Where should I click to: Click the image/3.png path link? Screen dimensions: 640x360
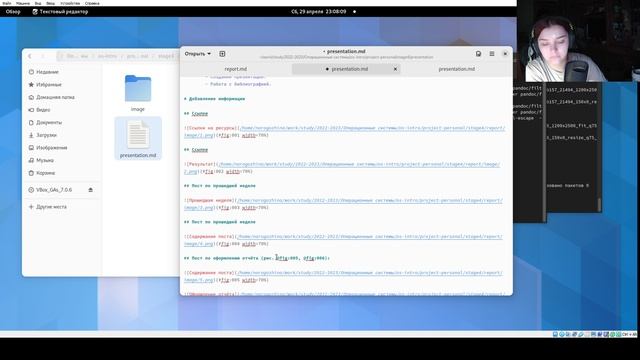[x=198, y=208]
